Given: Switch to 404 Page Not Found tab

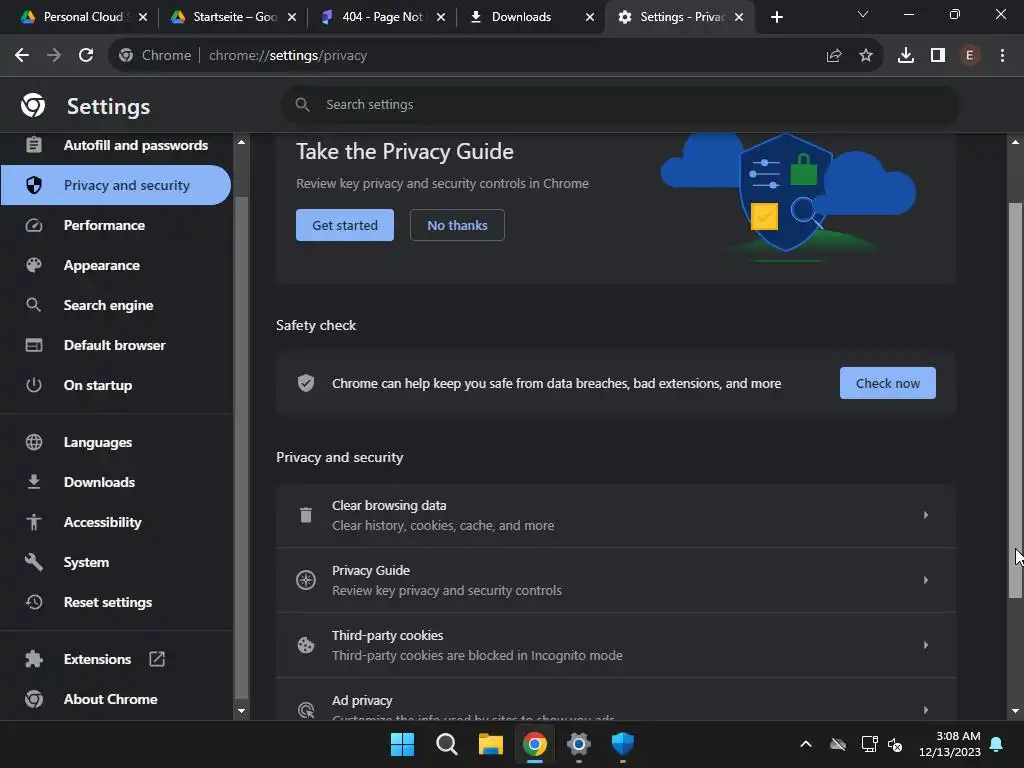Looking at the screenshot, I should click(x=383, y=17).
